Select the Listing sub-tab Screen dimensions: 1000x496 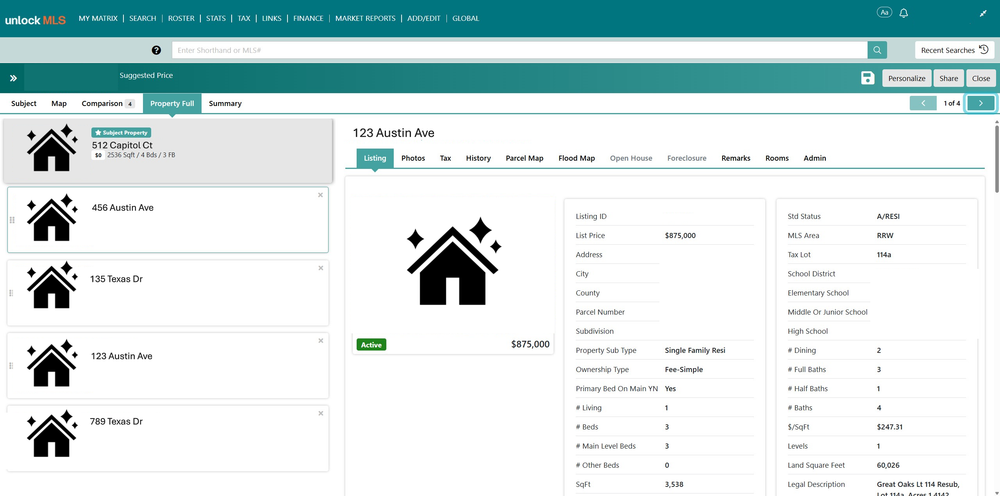coord(375,158)
